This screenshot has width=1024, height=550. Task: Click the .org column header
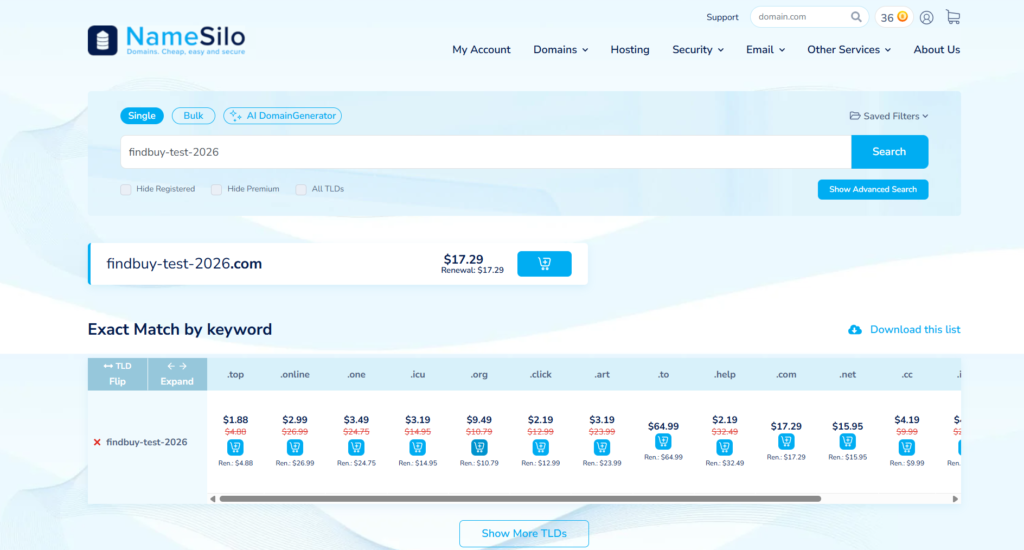click(x=479, y=374)
